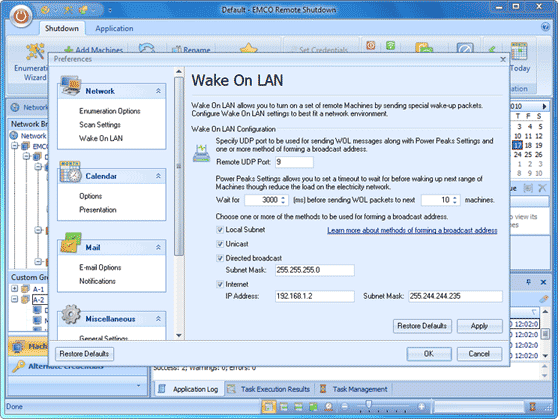Viewport: 558px width, 419px height.
Task: Click the Miscellaneous gear icon
Action: click(71, 314)
